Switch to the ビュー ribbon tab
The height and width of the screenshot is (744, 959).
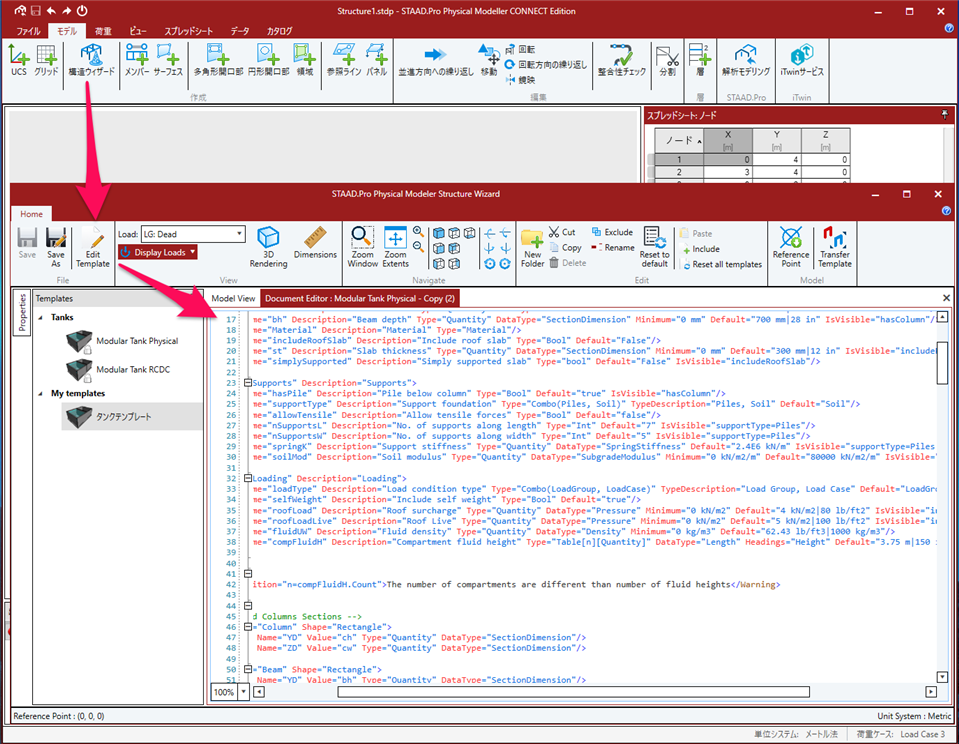click(138, 31)
